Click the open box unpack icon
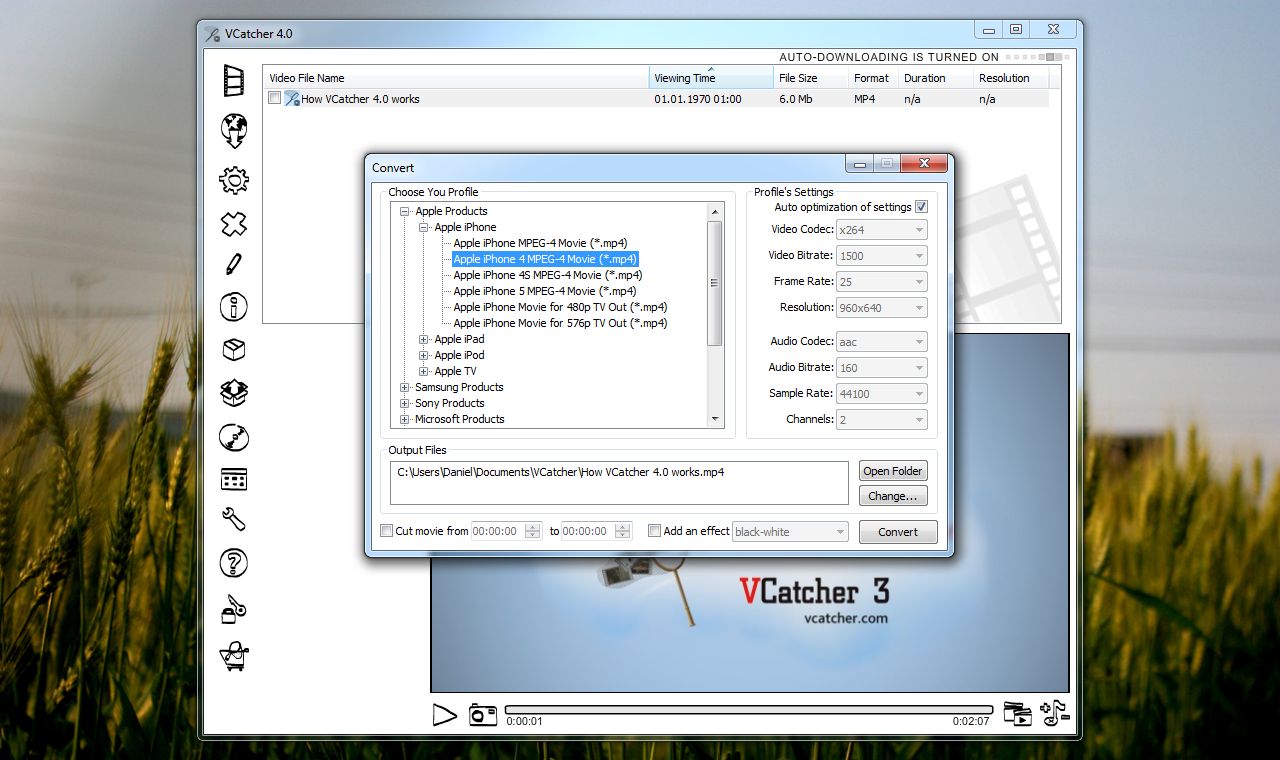The image size is (1280, 760). pyautogui.click(x=234, y=392)
